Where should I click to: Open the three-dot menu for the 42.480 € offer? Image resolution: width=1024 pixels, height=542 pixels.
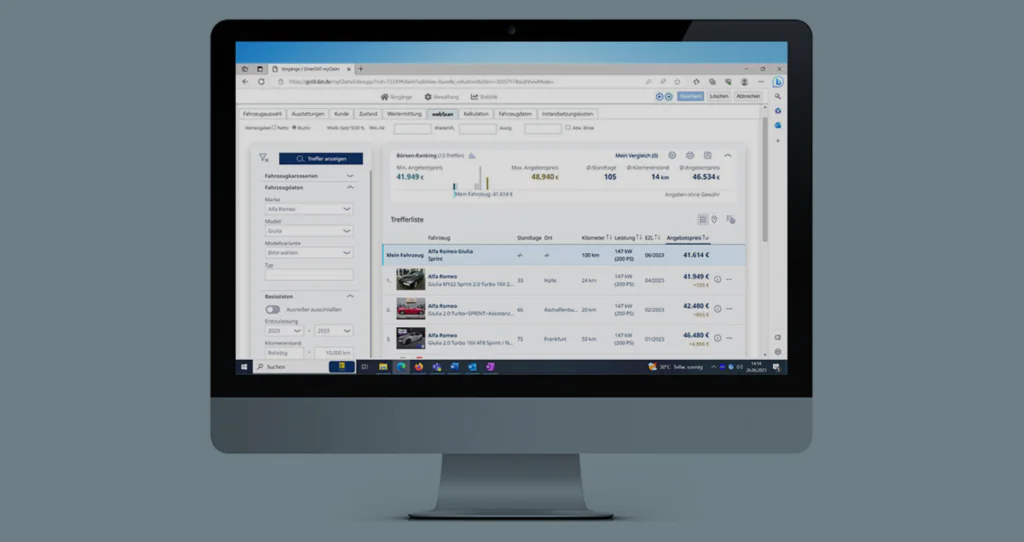click(x=729, y=309)
